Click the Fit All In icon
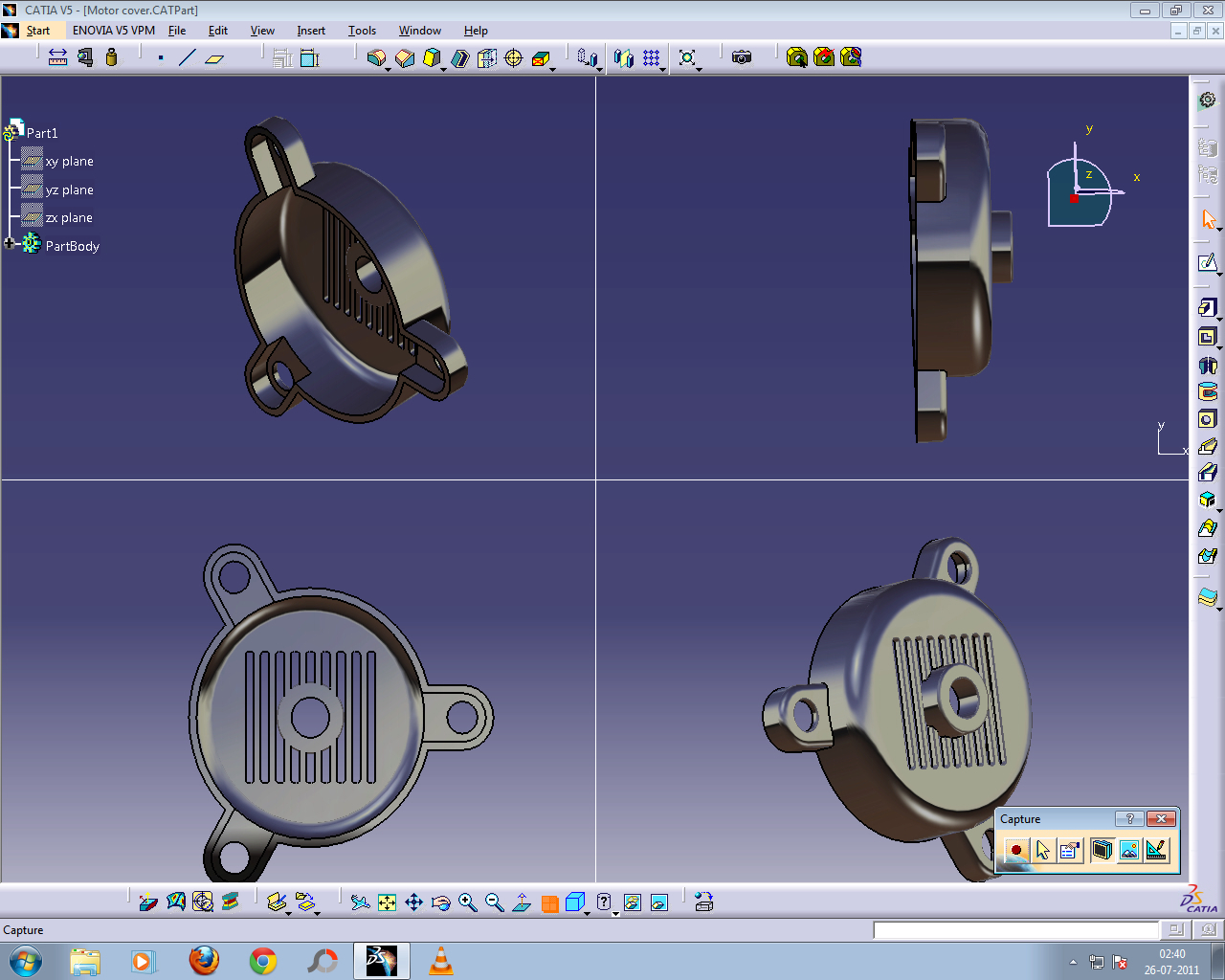Image resolution: width=1225 pixels, height=980 pixels. (387, 902)
